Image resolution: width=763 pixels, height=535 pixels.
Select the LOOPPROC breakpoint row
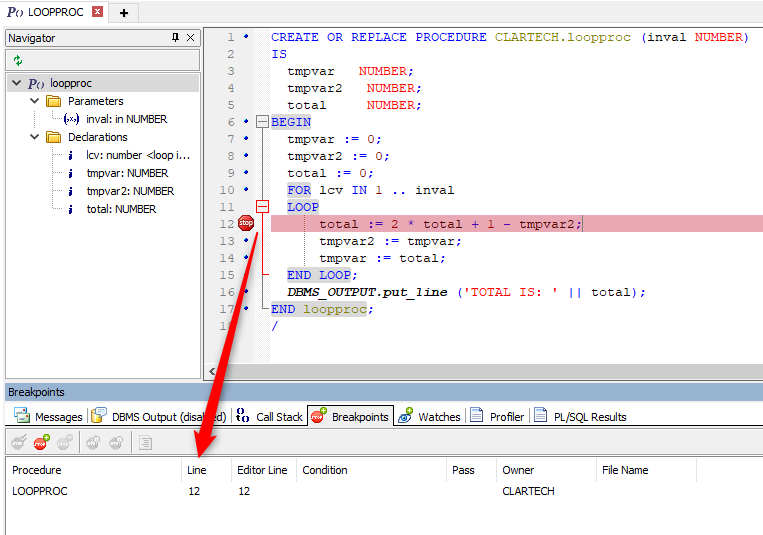(x=384, y=491)
